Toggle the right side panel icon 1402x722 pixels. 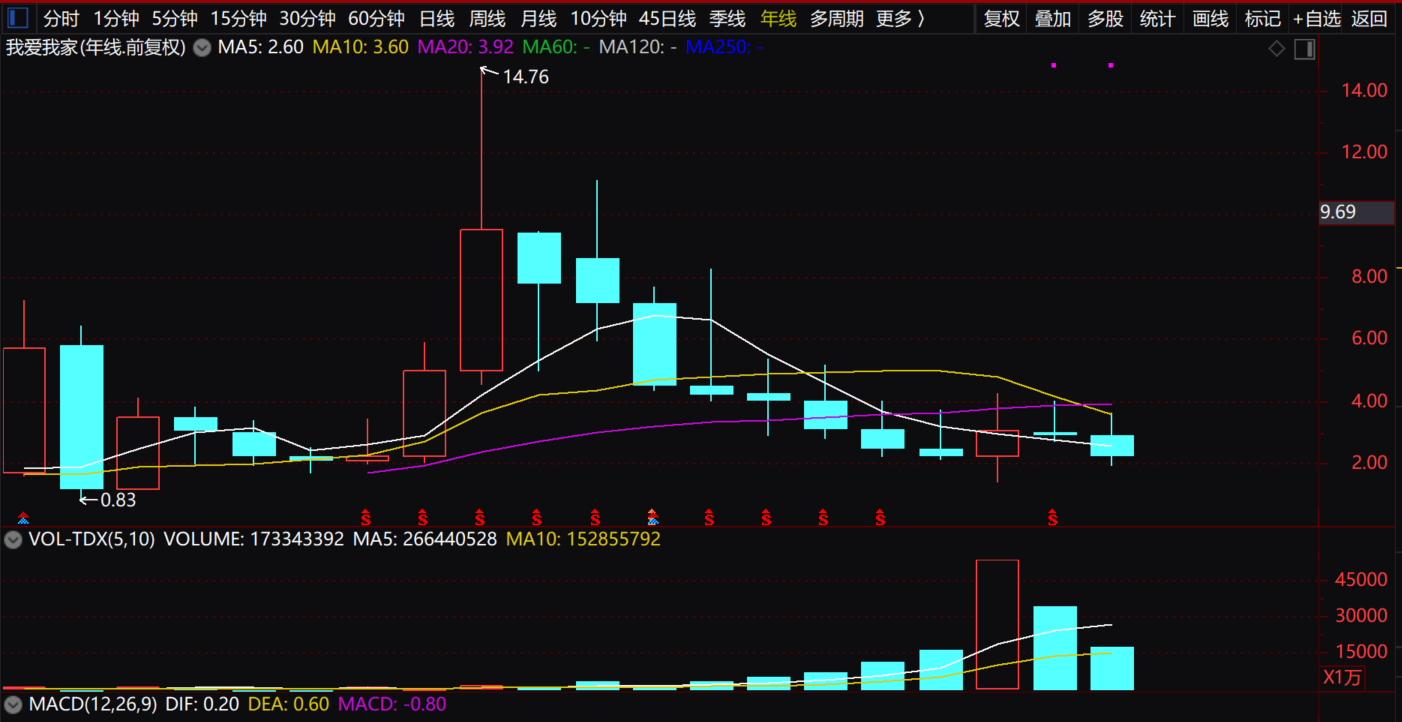1304,49
